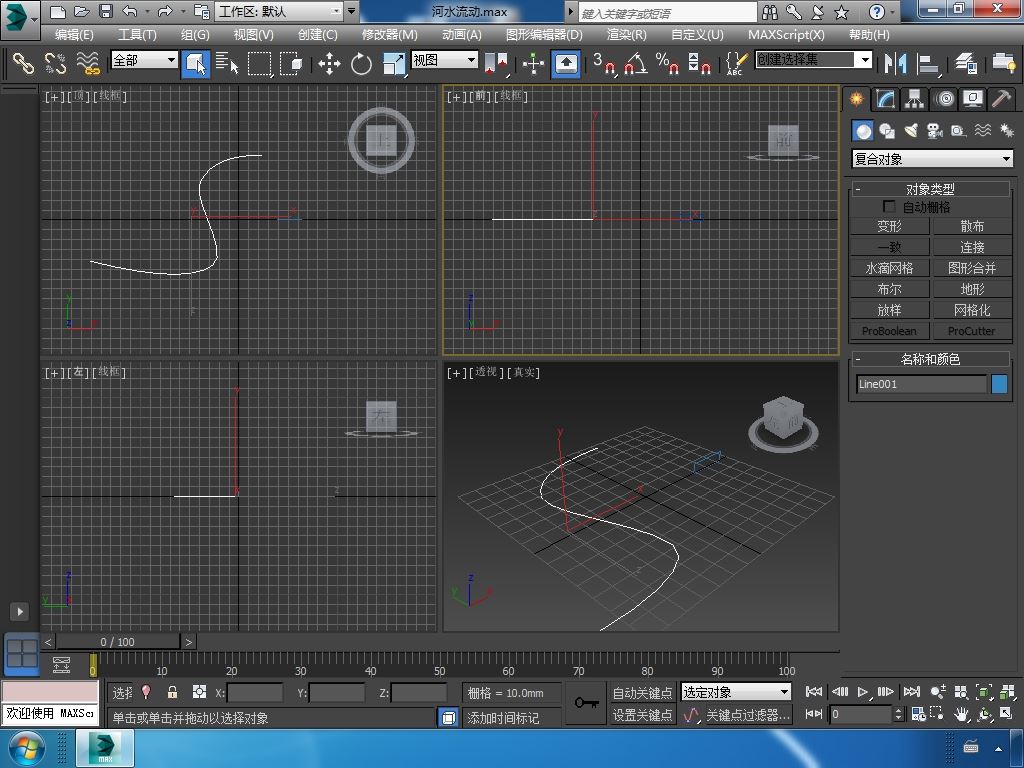The height and width of the screenshot is (768, 1024).
Task: Select the Lights category icon
Action: [x=911, y=131]
